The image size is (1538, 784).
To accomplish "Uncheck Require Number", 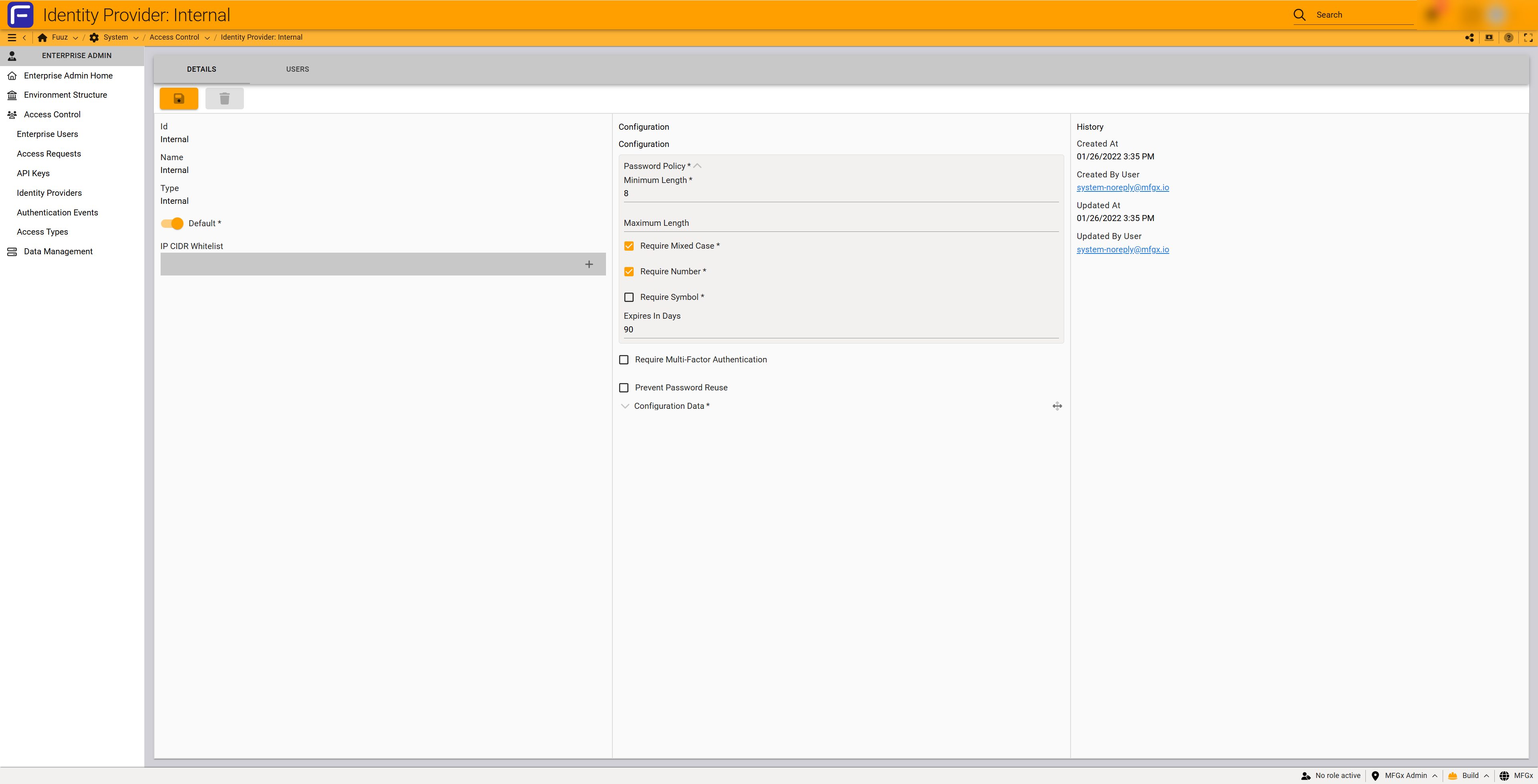I will 629,272.
